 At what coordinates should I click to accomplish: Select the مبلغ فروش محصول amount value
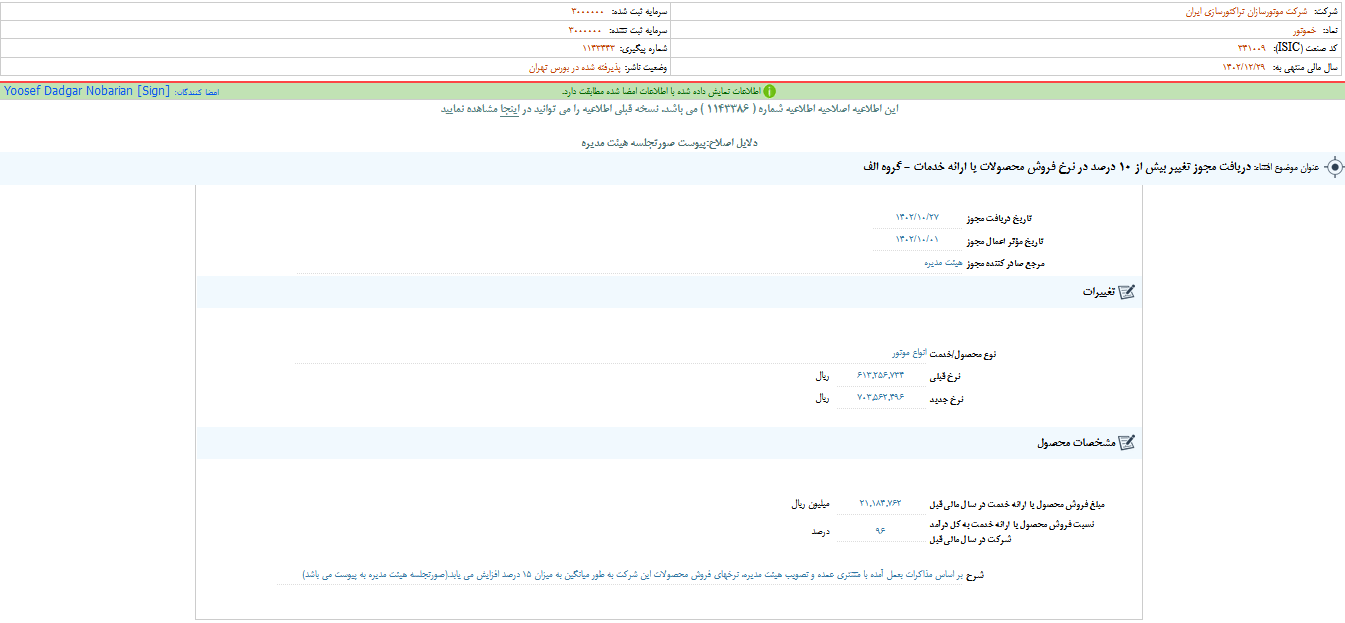coord(880,504)
